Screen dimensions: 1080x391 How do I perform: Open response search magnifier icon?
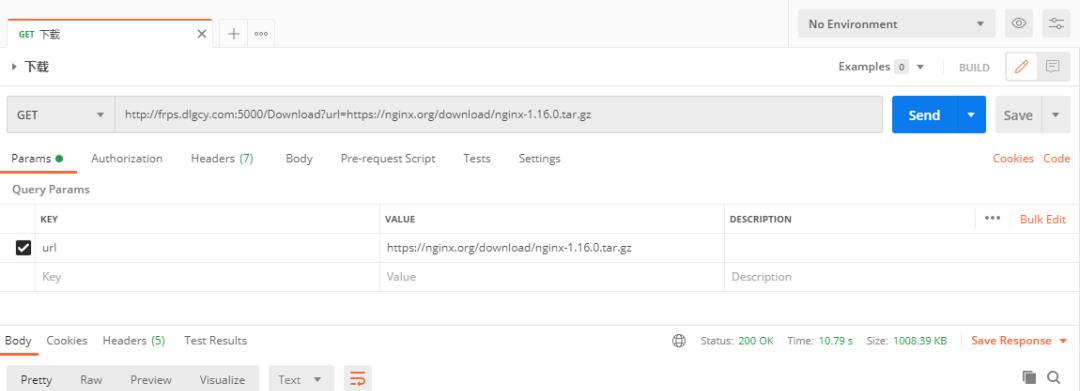point(1054,377)
